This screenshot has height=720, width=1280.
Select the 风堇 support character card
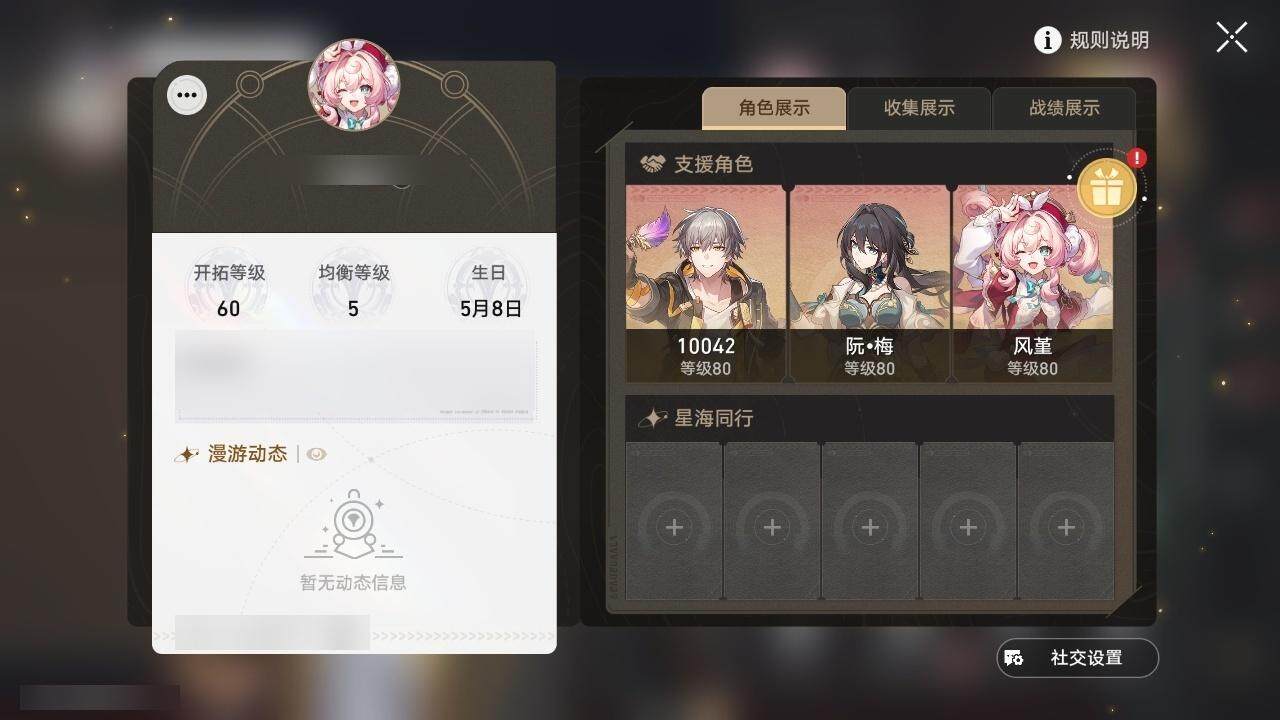[1032, 283]
